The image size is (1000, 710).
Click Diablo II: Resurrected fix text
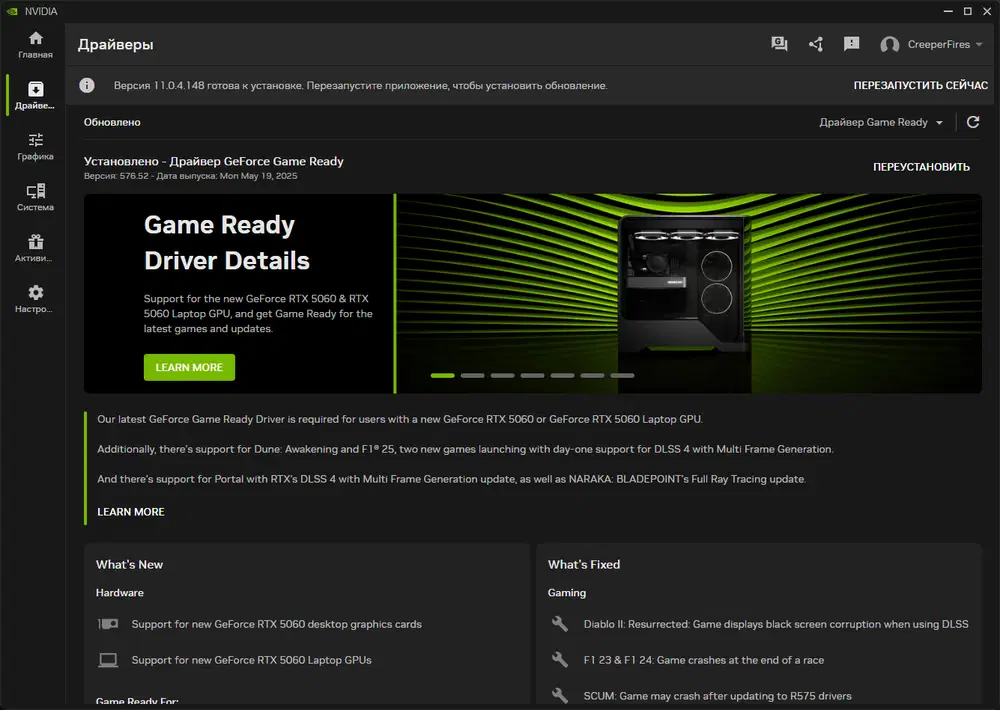[776, 624]
